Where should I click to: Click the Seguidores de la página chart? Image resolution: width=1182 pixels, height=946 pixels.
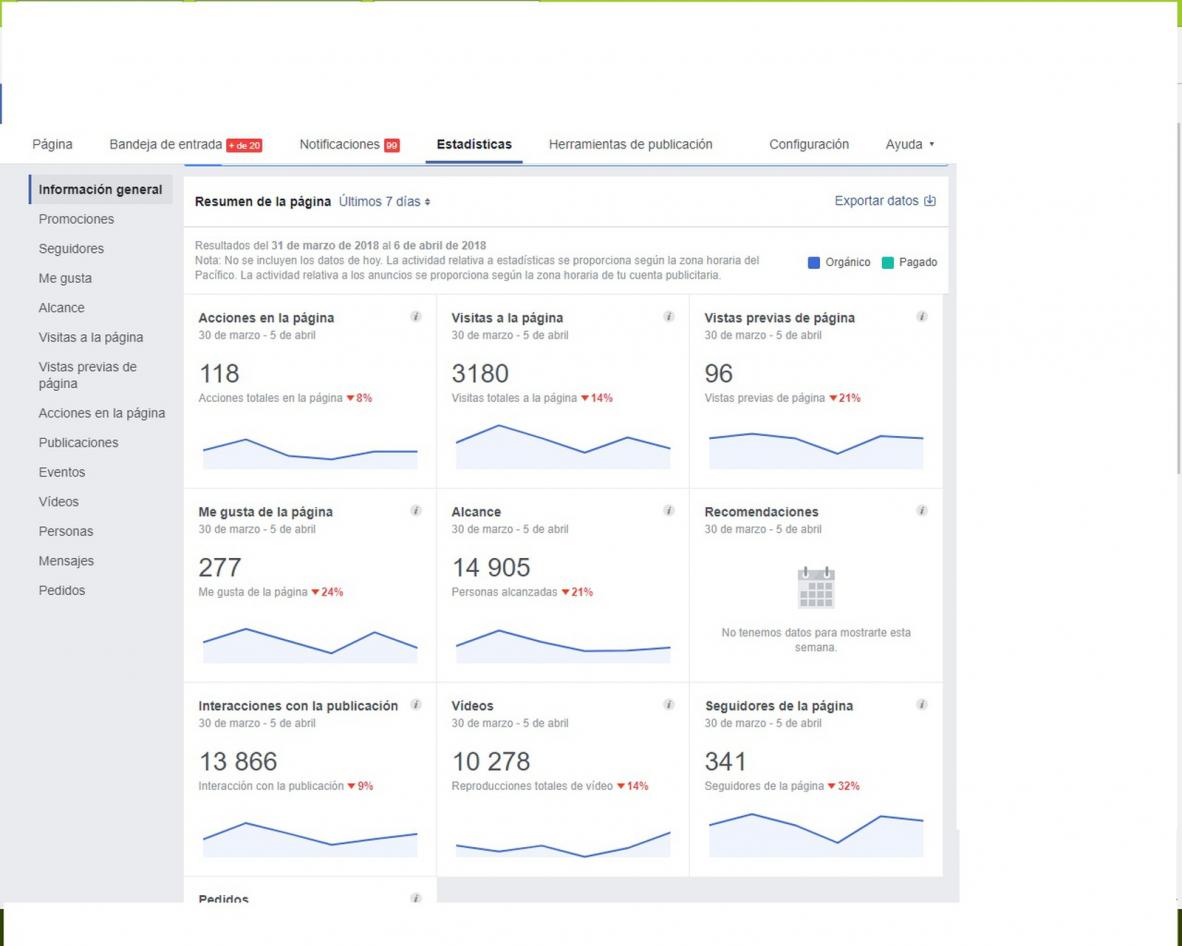[x=816, y=835]
